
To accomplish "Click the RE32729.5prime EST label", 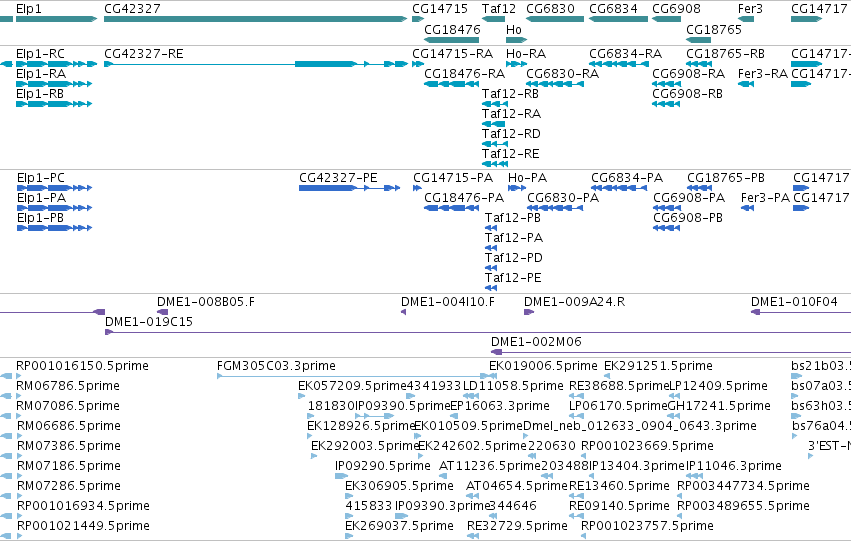I will [x=517, y=526].
